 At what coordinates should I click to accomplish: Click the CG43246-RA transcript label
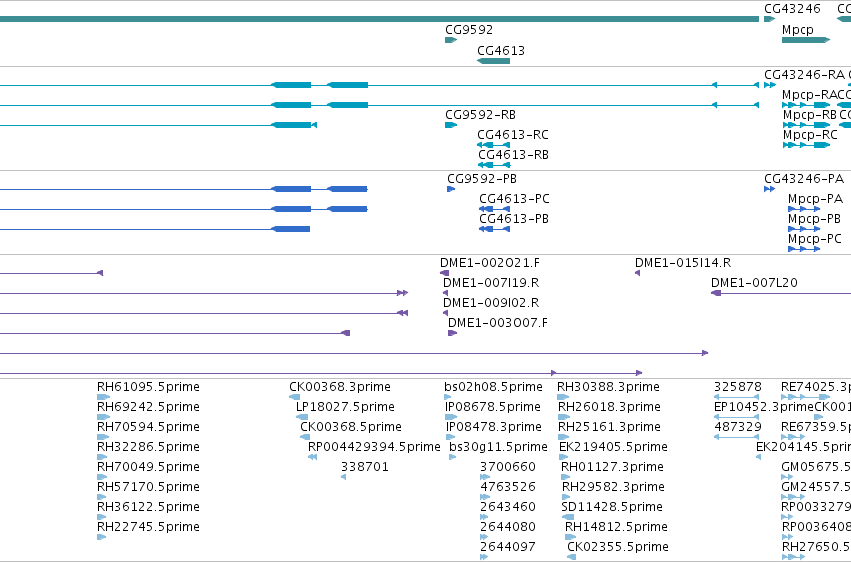[804, 75]
